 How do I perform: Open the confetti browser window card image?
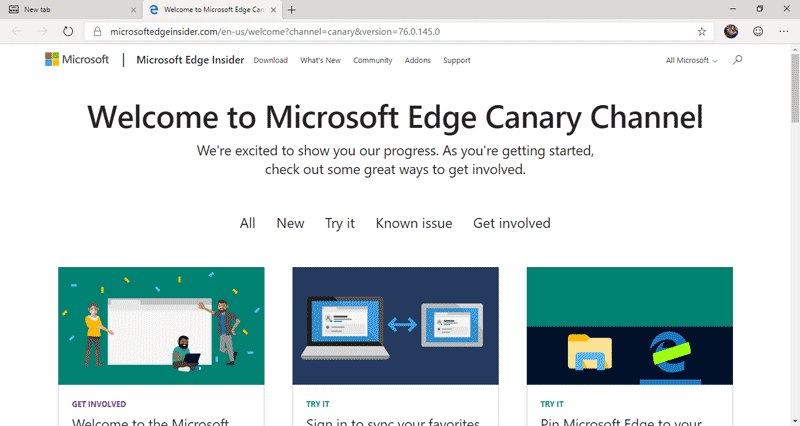pyautogui.click(x=161, y=325)
